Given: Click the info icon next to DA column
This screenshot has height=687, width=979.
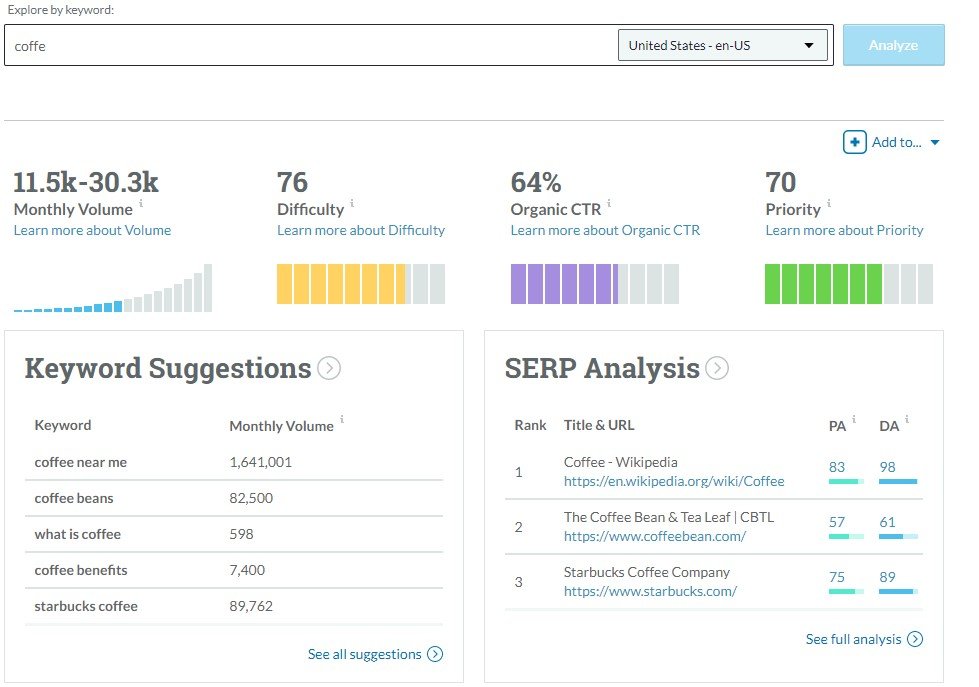Looking at the screenshot, I should click(906, 419).
